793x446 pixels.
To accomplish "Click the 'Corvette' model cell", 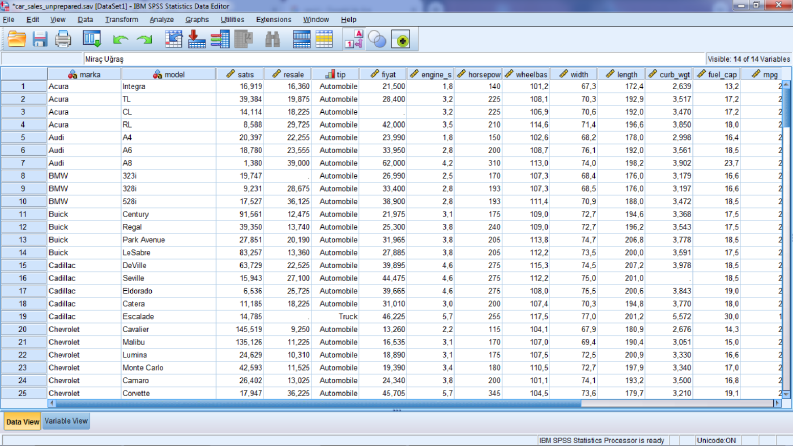I will [x=168, y=393].
